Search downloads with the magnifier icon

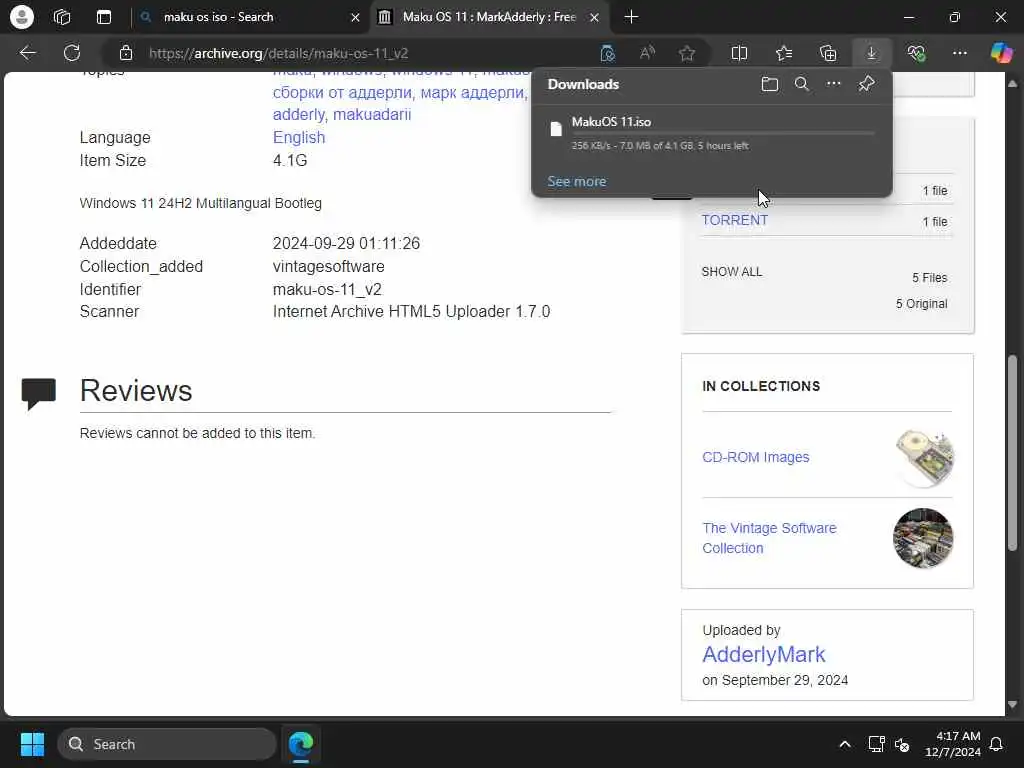pos(801,84)
